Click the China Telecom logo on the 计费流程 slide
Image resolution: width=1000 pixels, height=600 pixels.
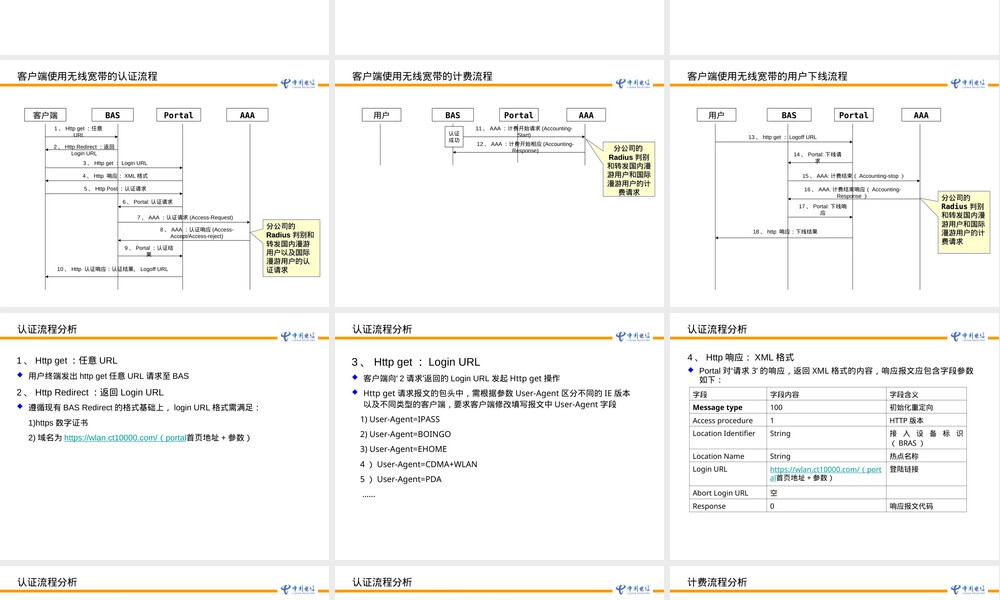(633, 84)
